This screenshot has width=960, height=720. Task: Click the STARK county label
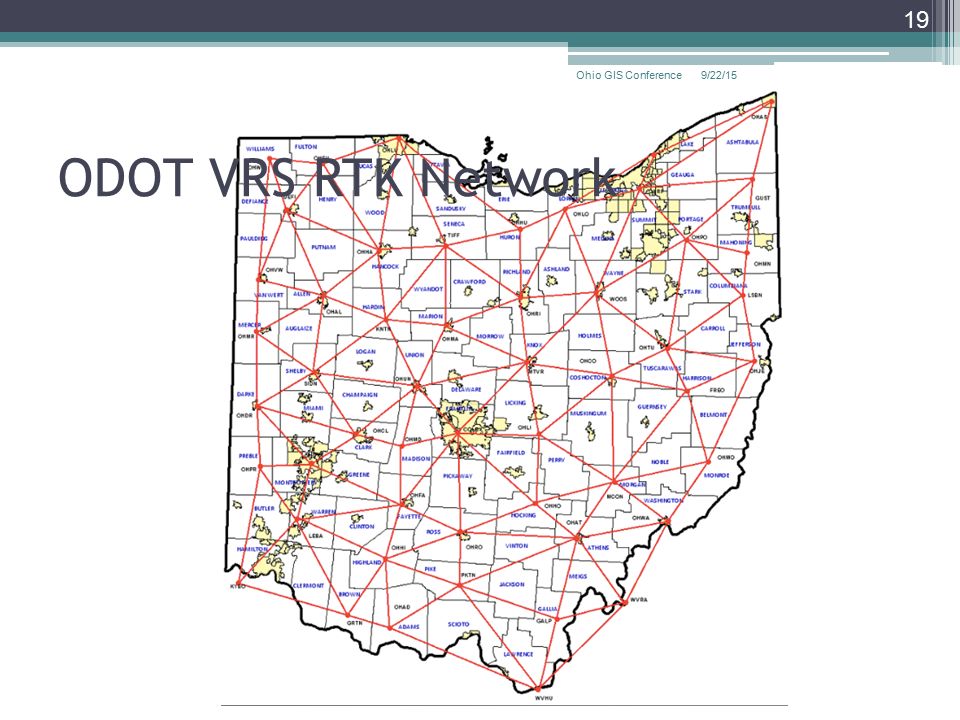point(692,292)
